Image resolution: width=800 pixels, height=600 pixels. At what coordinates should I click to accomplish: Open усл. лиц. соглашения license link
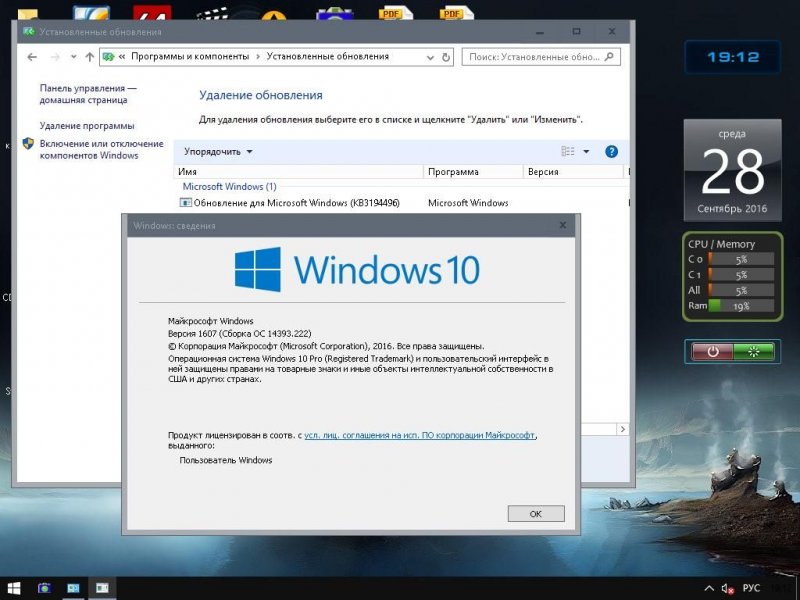pos(419,435)
